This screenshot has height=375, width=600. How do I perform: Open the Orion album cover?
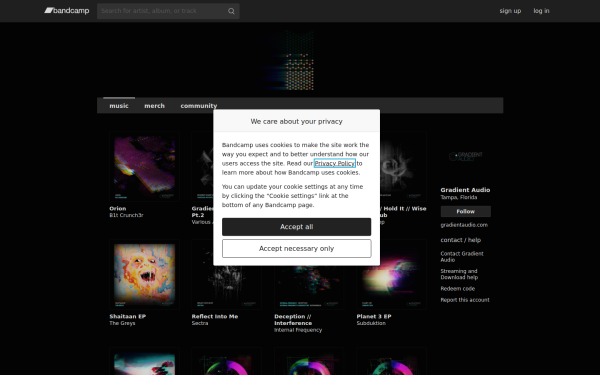click(144, 167)
